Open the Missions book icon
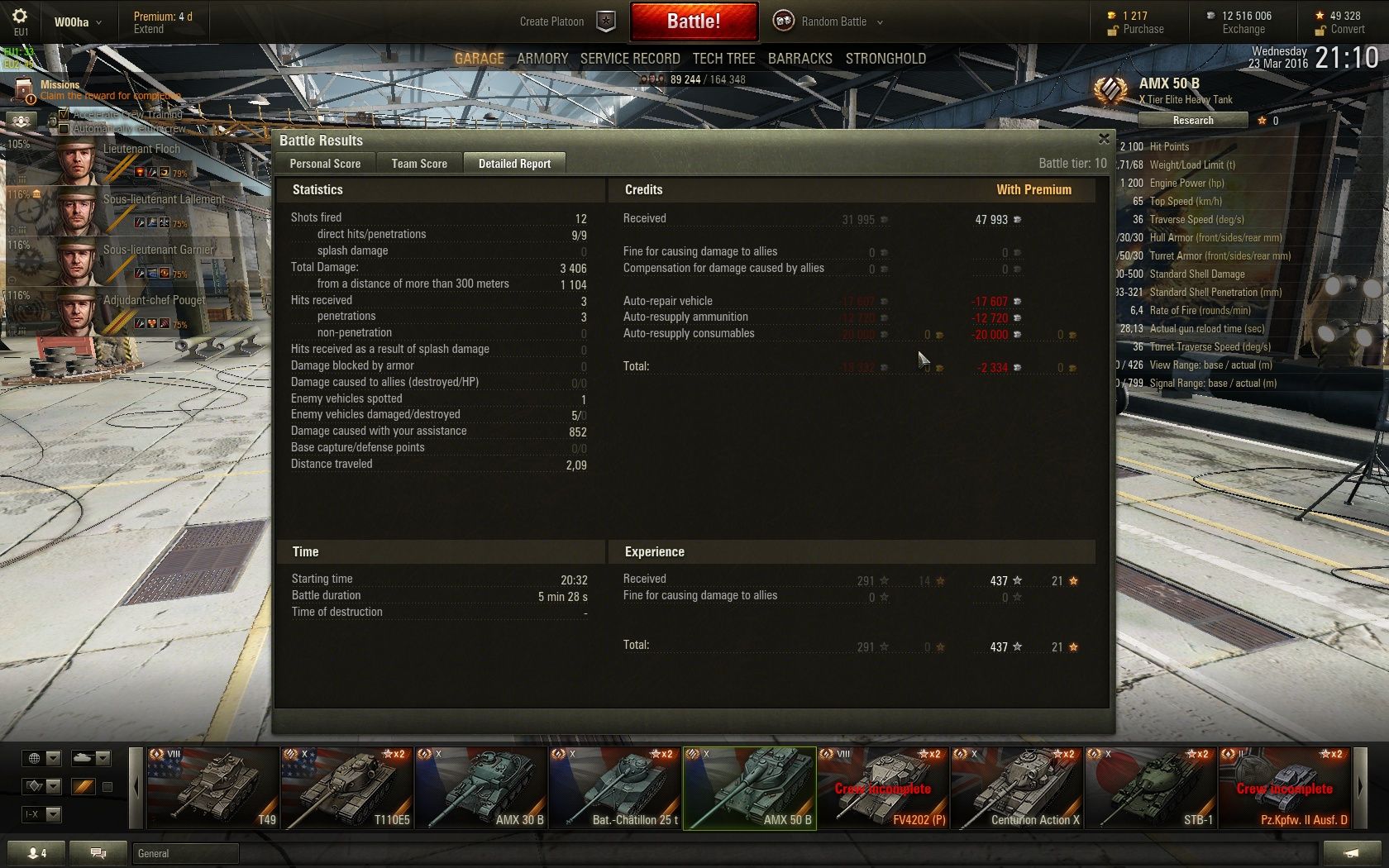This screenshot has width=1389, height=868. coord(24,89)
